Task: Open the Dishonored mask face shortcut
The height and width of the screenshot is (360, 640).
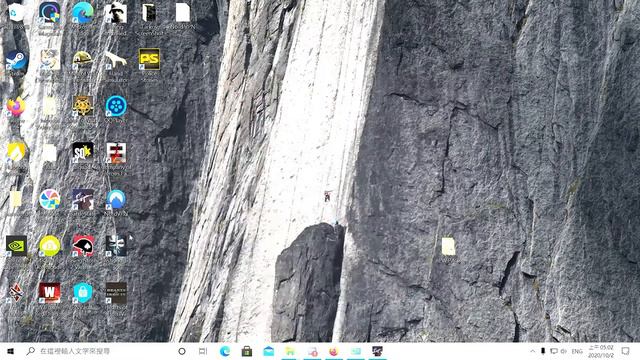Action: (x=116, y=246)
